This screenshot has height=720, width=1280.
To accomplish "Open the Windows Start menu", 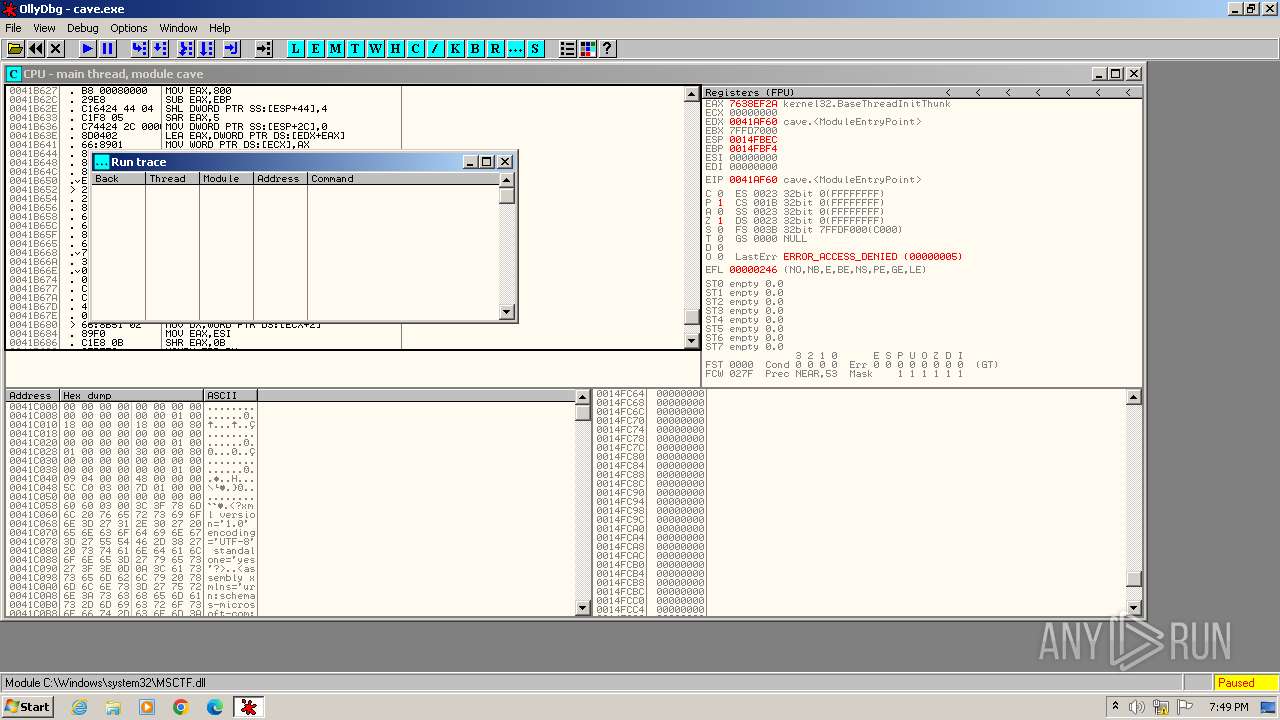I will [27, 707].
